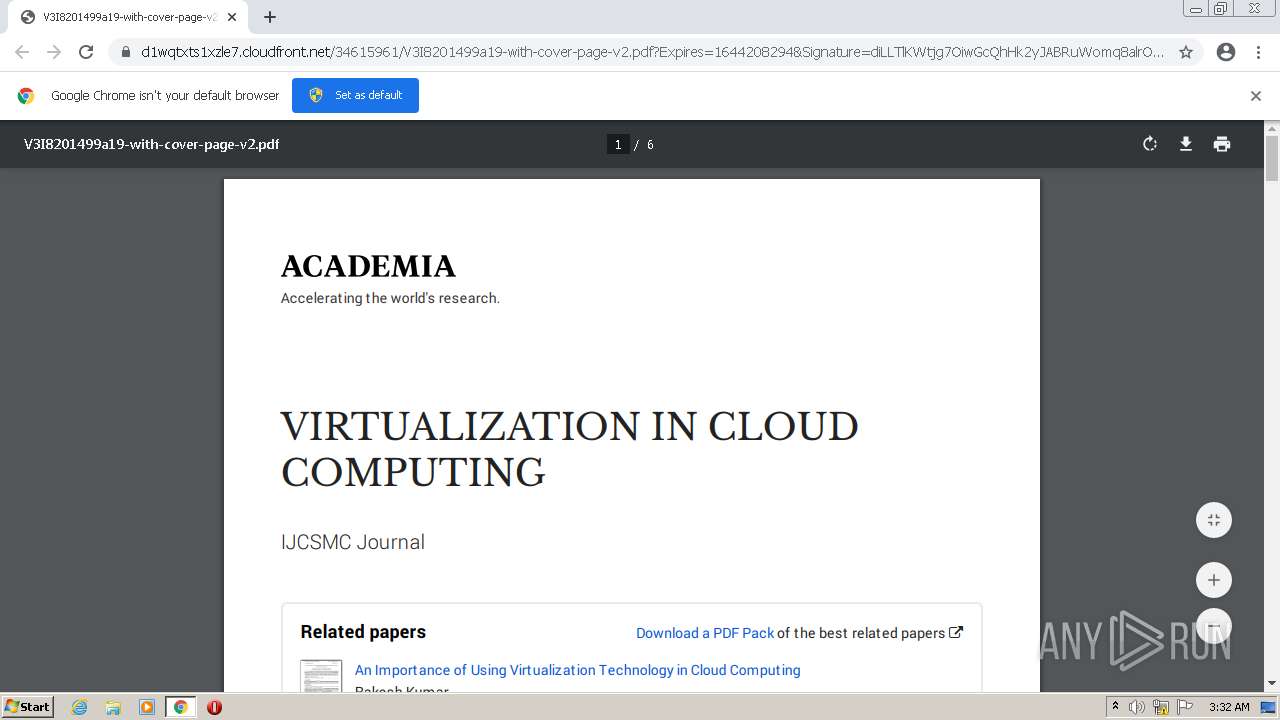This screenshot has width=1280, height=720.
Task: Rotate the PDF clockwise
Action: tap(1150, 144)
